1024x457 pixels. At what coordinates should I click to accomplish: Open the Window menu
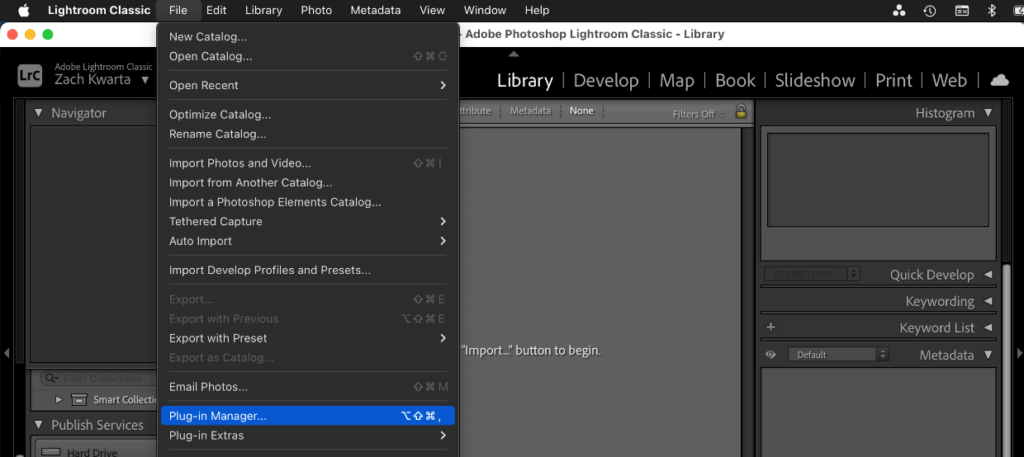pos(485,10)
